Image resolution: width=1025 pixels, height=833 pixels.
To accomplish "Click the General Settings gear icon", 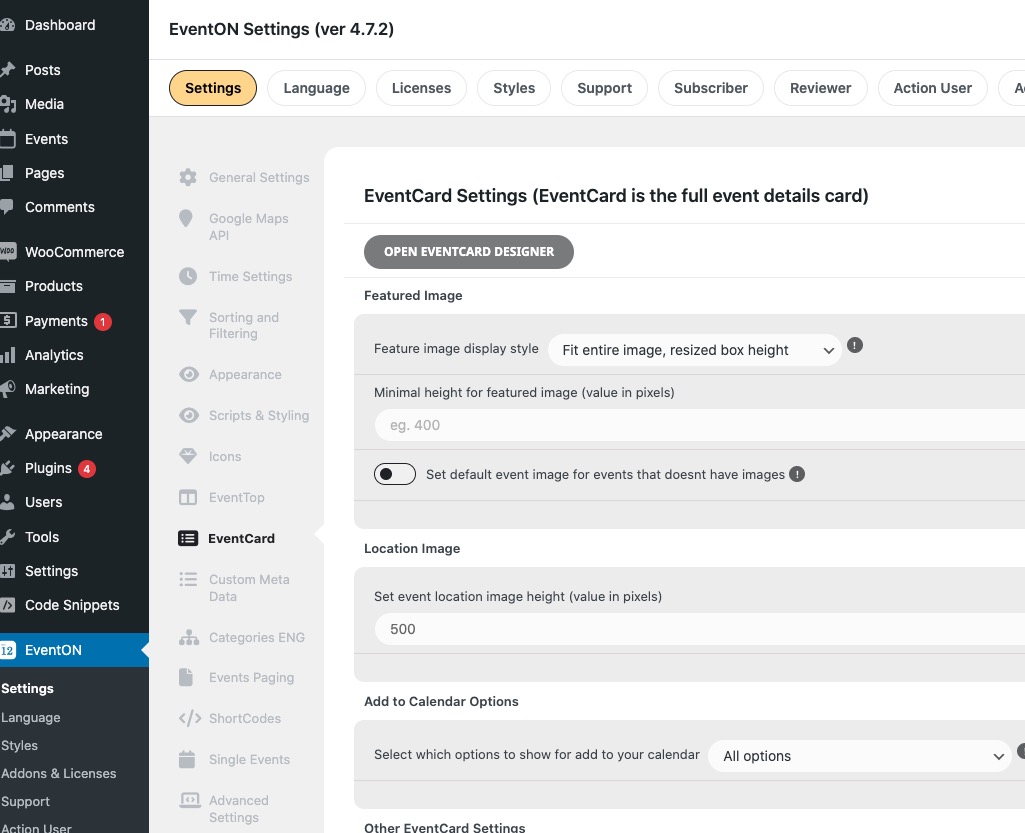I will [188, 177].
